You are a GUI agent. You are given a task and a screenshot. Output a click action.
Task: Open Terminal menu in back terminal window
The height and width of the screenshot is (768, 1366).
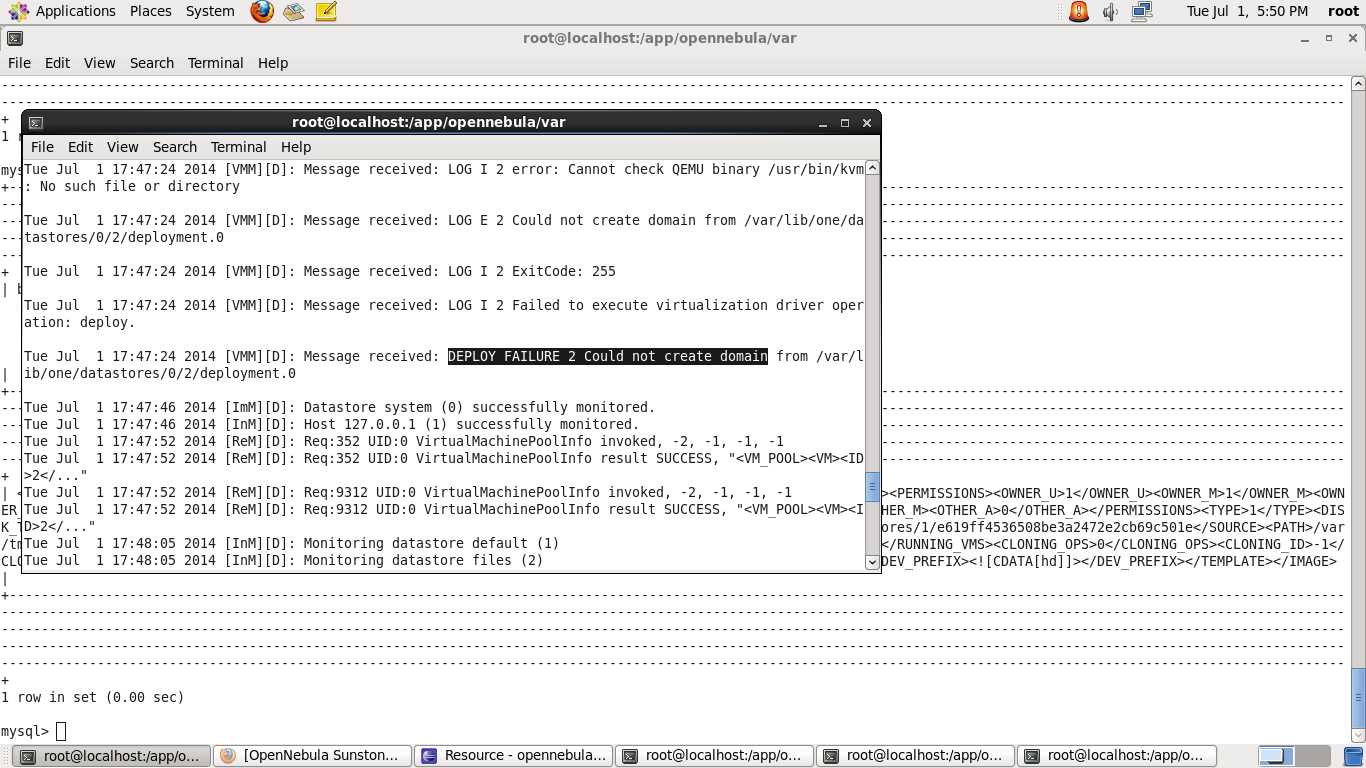point(215,63)
